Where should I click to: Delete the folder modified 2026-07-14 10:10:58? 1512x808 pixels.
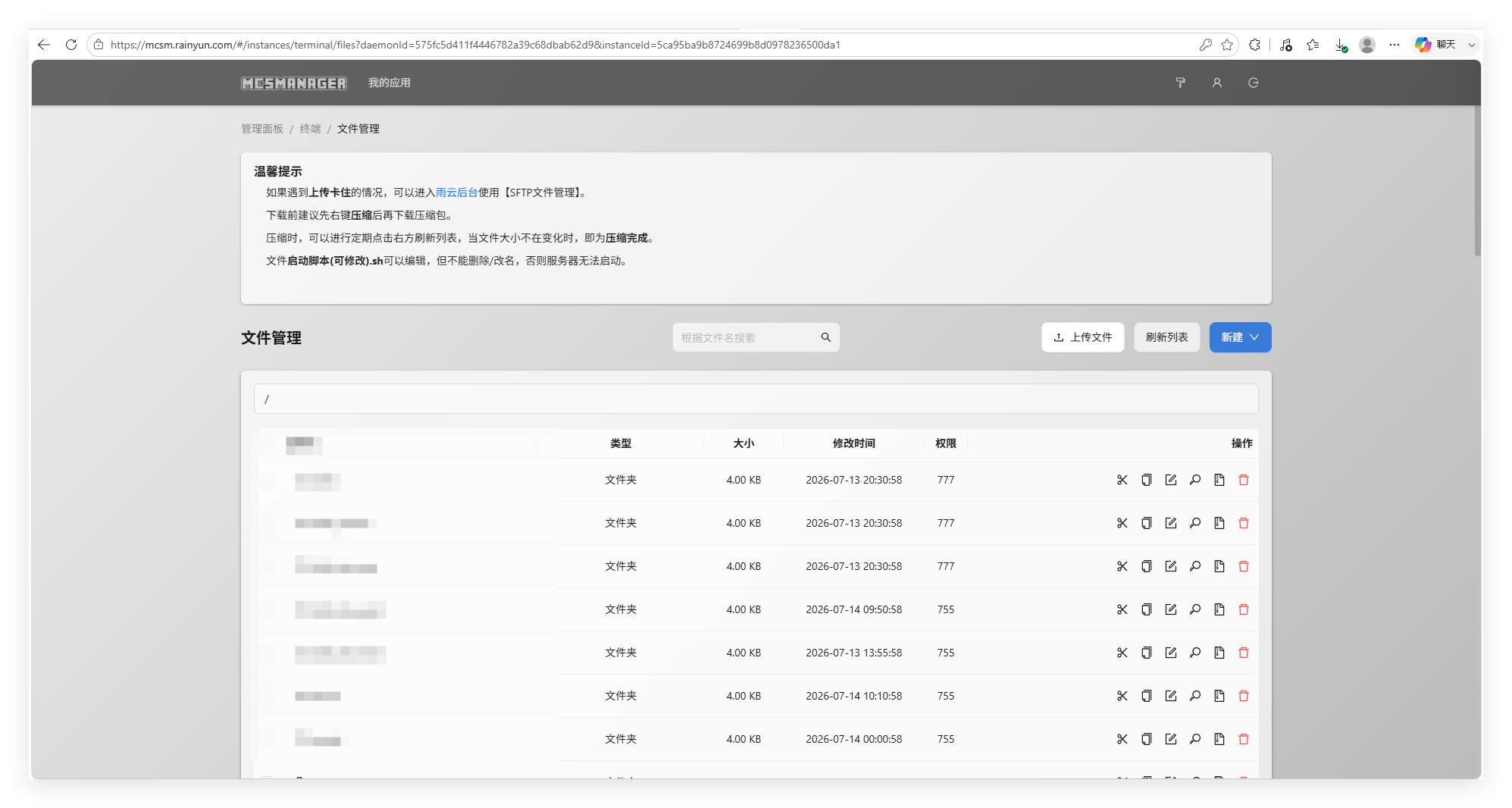[1244, 696]
